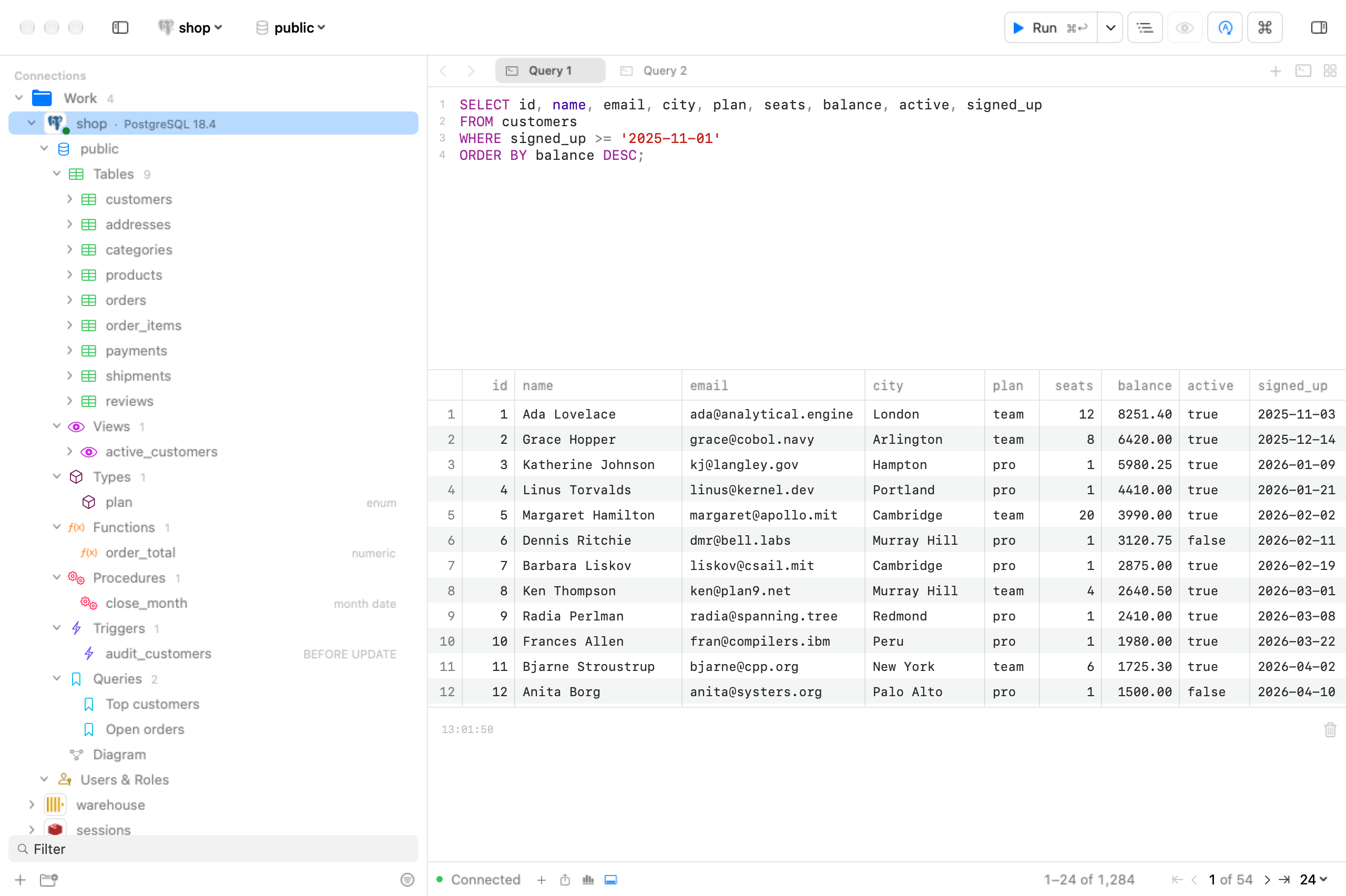Jump to the first results page
Image resolution: width=1346 pixels, height=896 pixels.
tap(1176, 879)
